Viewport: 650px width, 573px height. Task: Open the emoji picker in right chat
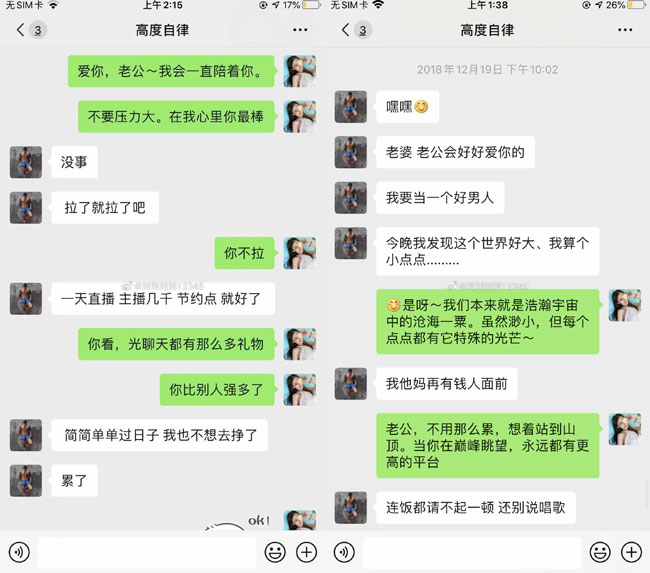click(x=600, y=552)
